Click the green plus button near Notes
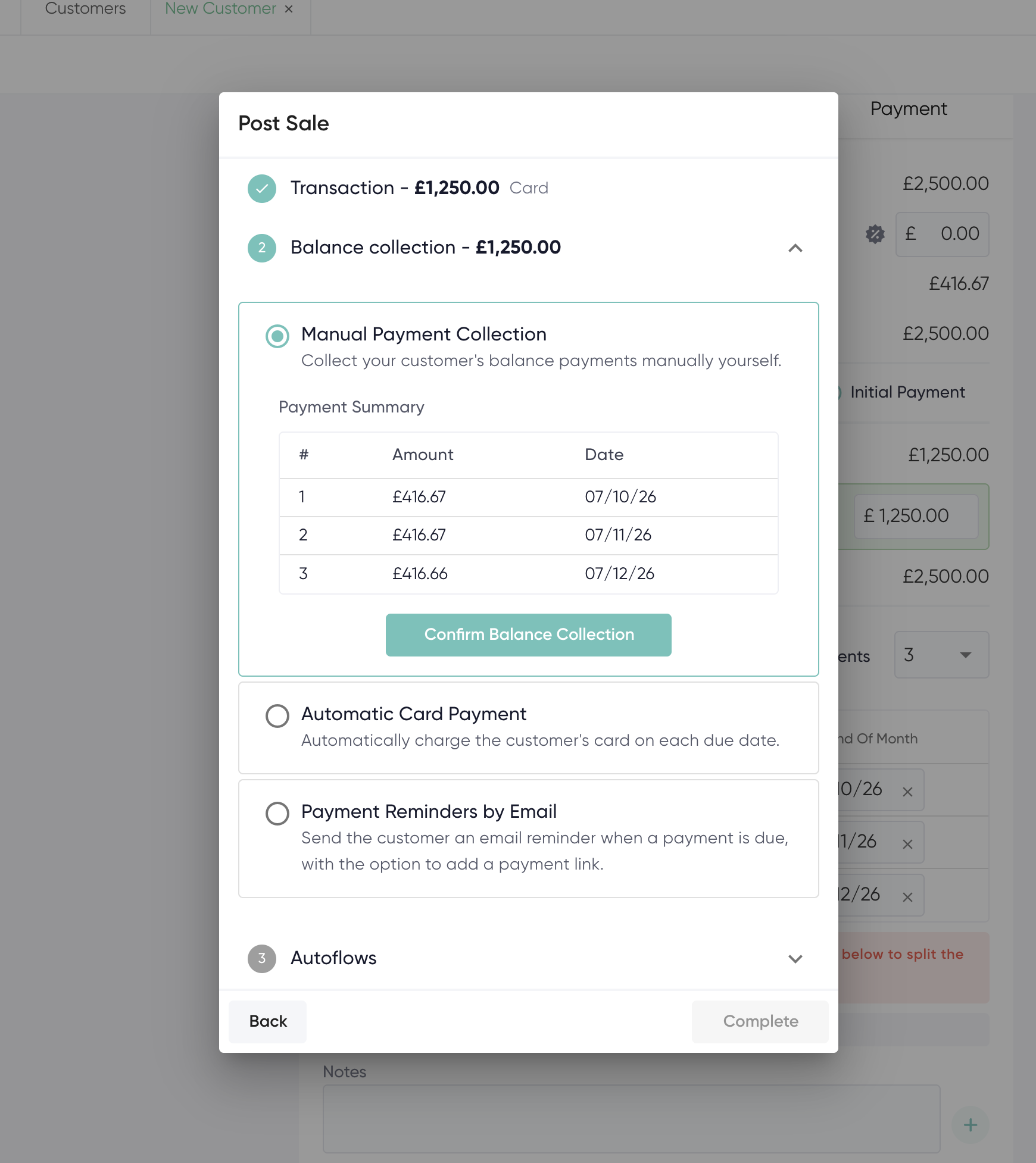This screenshot has width=1036, height=1163. tap(971, 1125)
